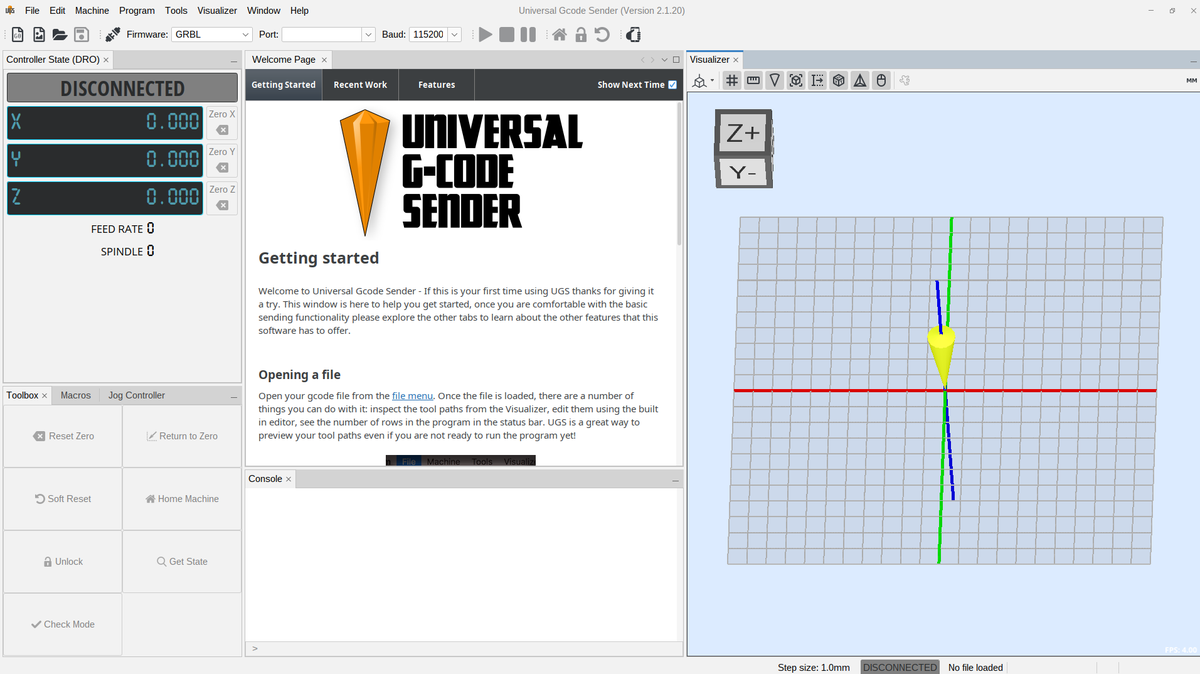Toggle the size ruler icon in Visualizer
Image resolution: width=1200 pixels, height=674 pixels.
pyautogui.click(x=753, y=80)
